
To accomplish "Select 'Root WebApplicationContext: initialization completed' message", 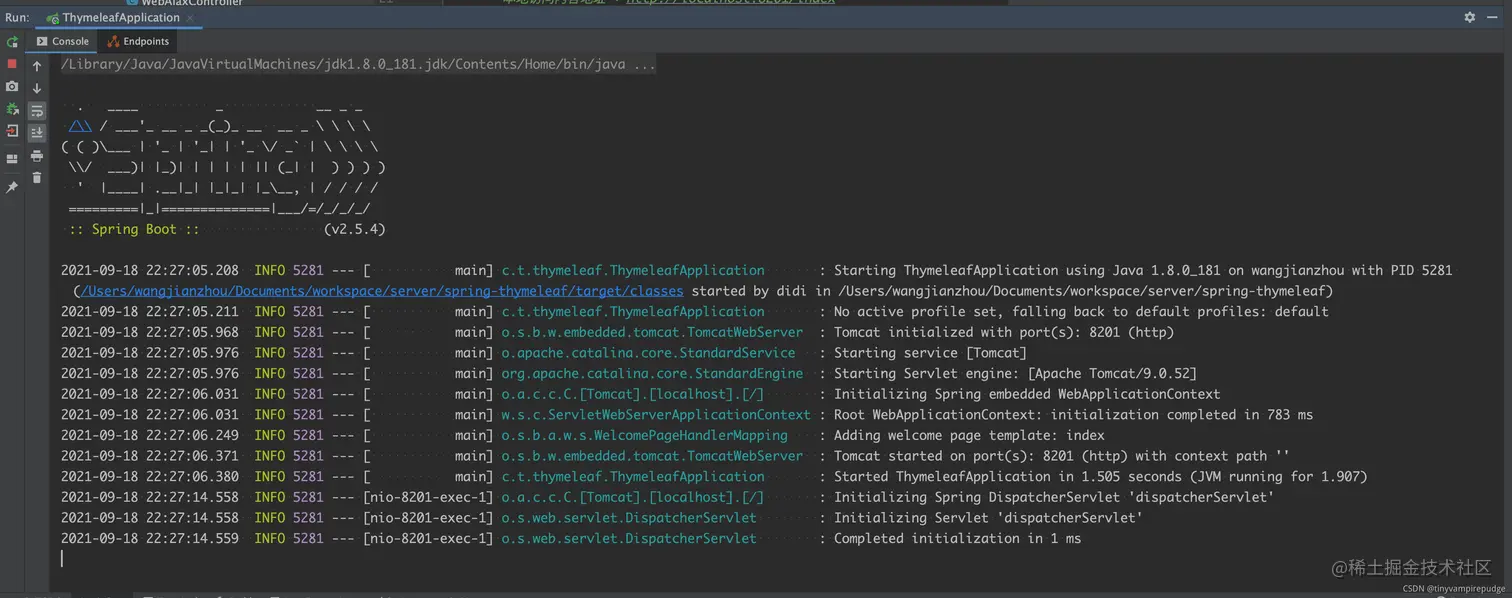I will pyautogui.click(x=1073, y=414).
